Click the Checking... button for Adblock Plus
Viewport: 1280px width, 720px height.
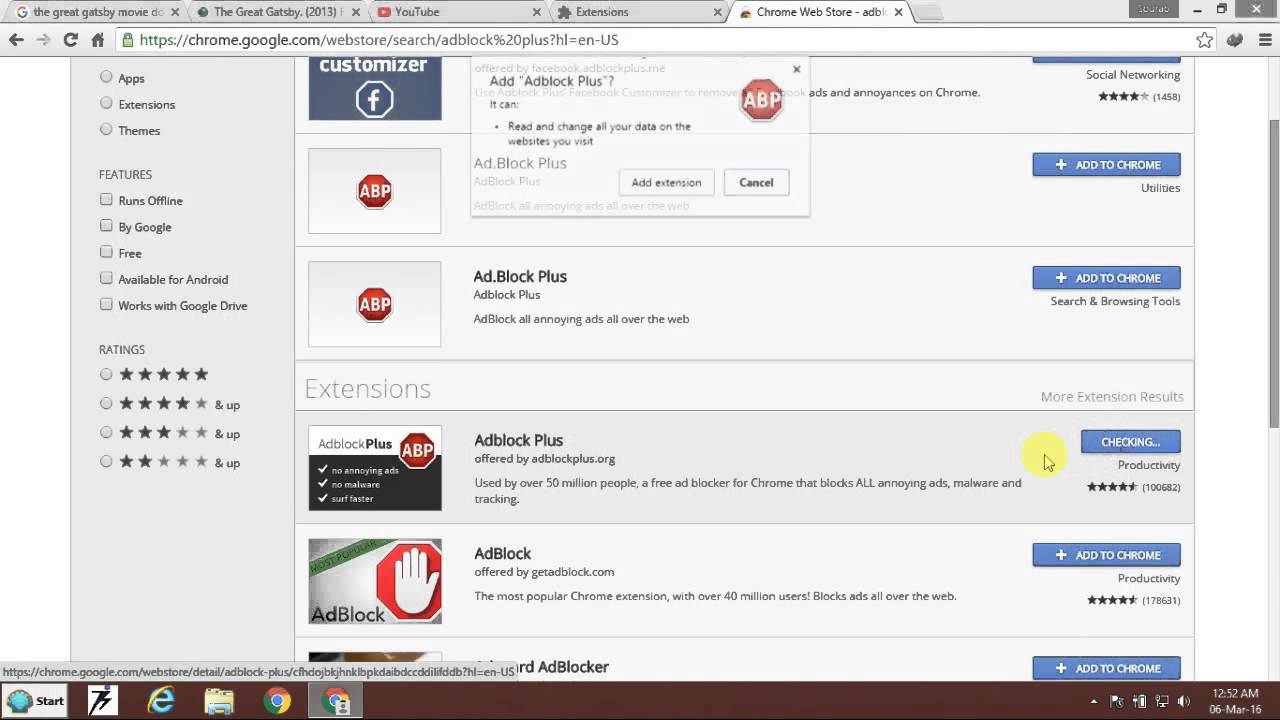coord(1130,441)
